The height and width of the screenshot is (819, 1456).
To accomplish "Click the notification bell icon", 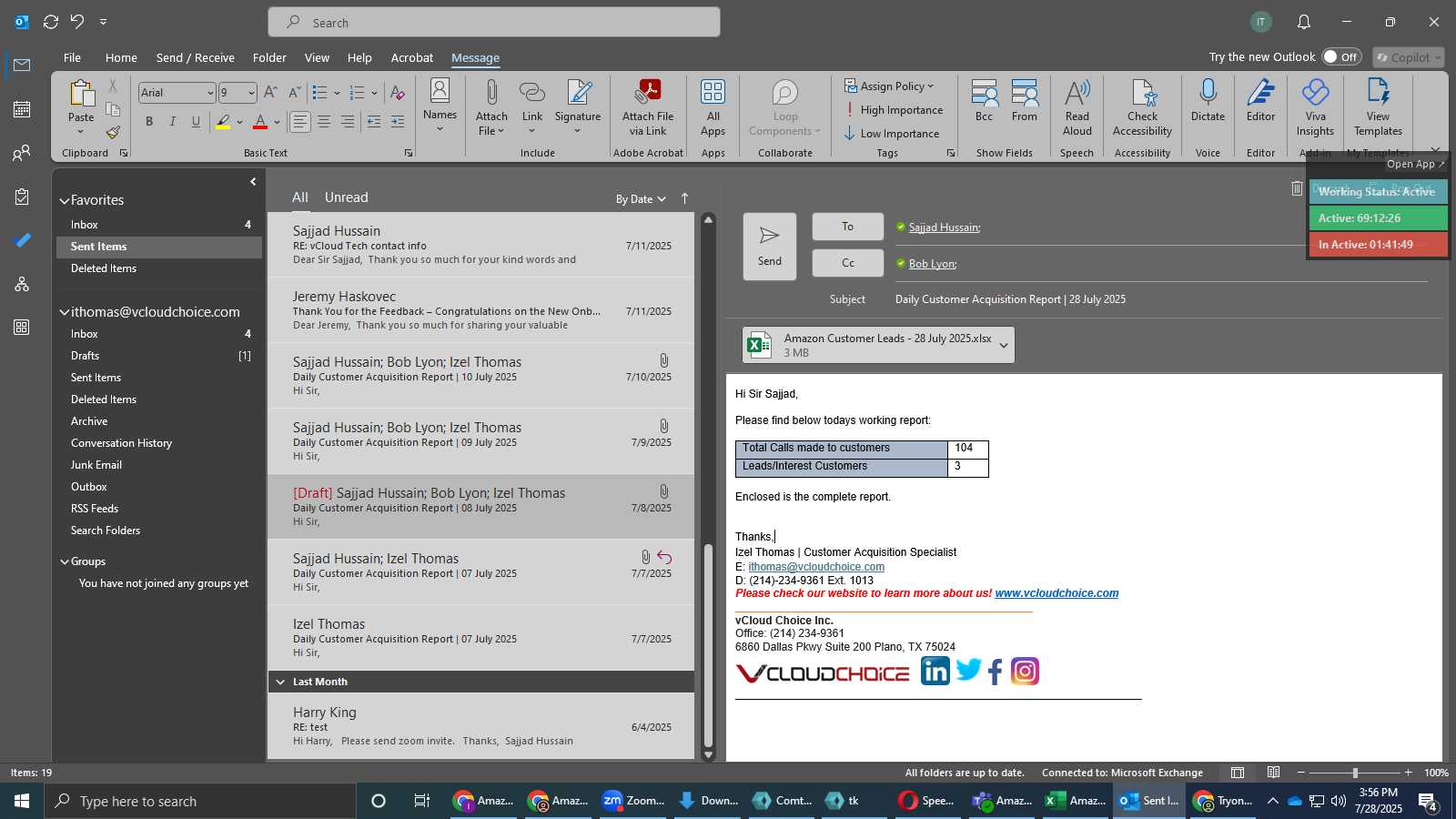I will [1304, 22].
